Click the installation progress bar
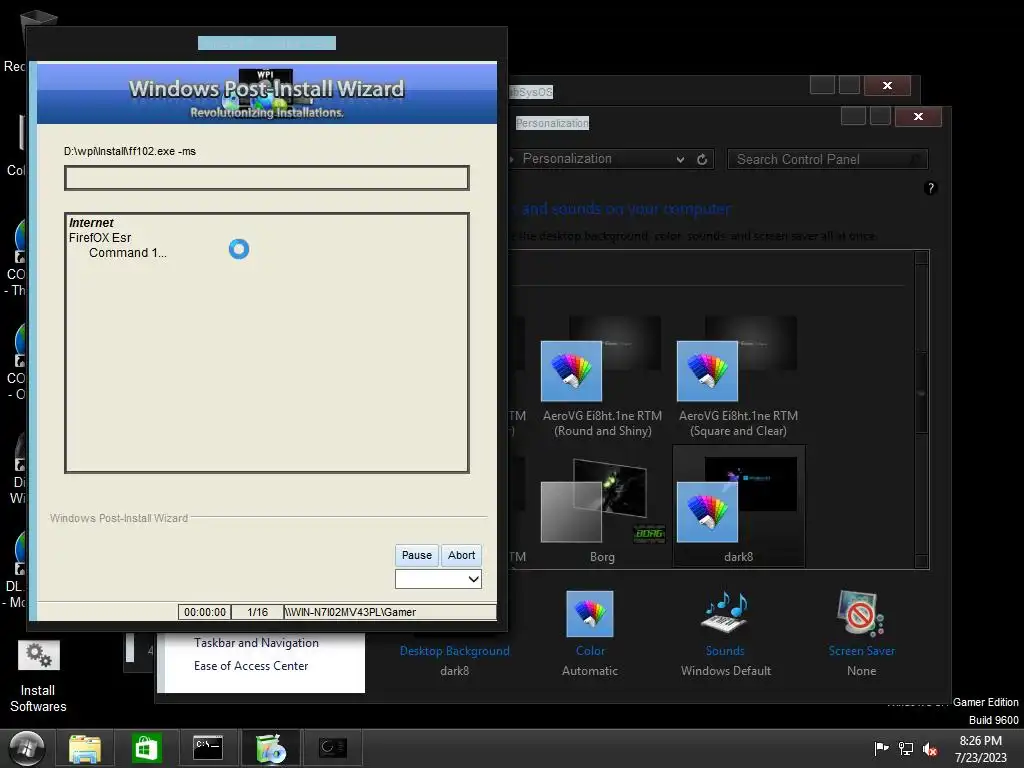The image size is (1024, 768). (266, 178)
